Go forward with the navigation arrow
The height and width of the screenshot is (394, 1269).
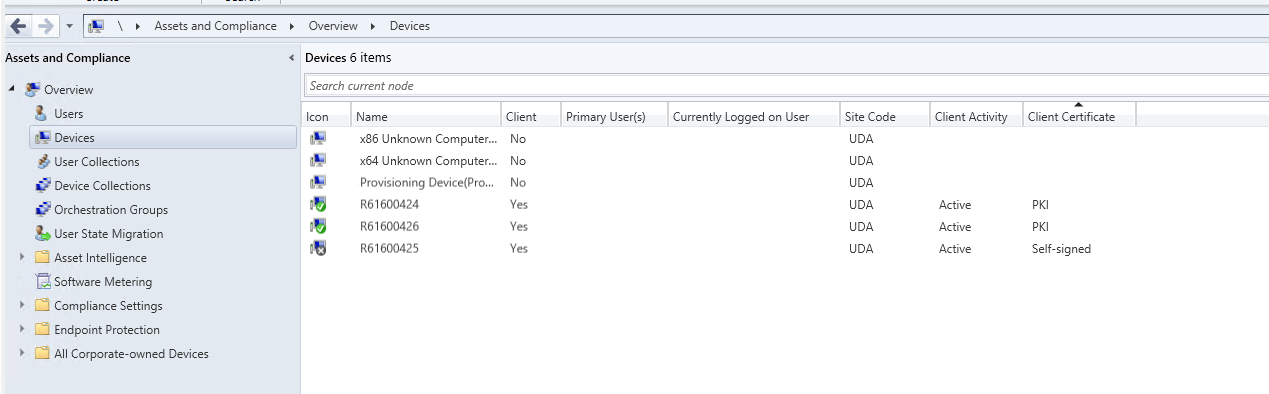pyautogui.click(x=45, y=26)
